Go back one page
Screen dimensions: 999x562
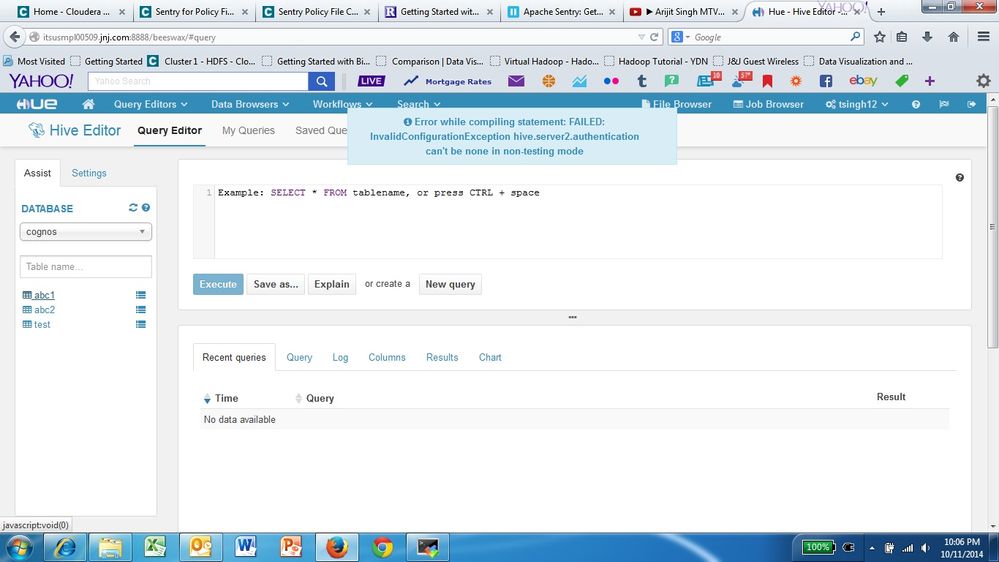pyautogui.click(x=15, y=37)
